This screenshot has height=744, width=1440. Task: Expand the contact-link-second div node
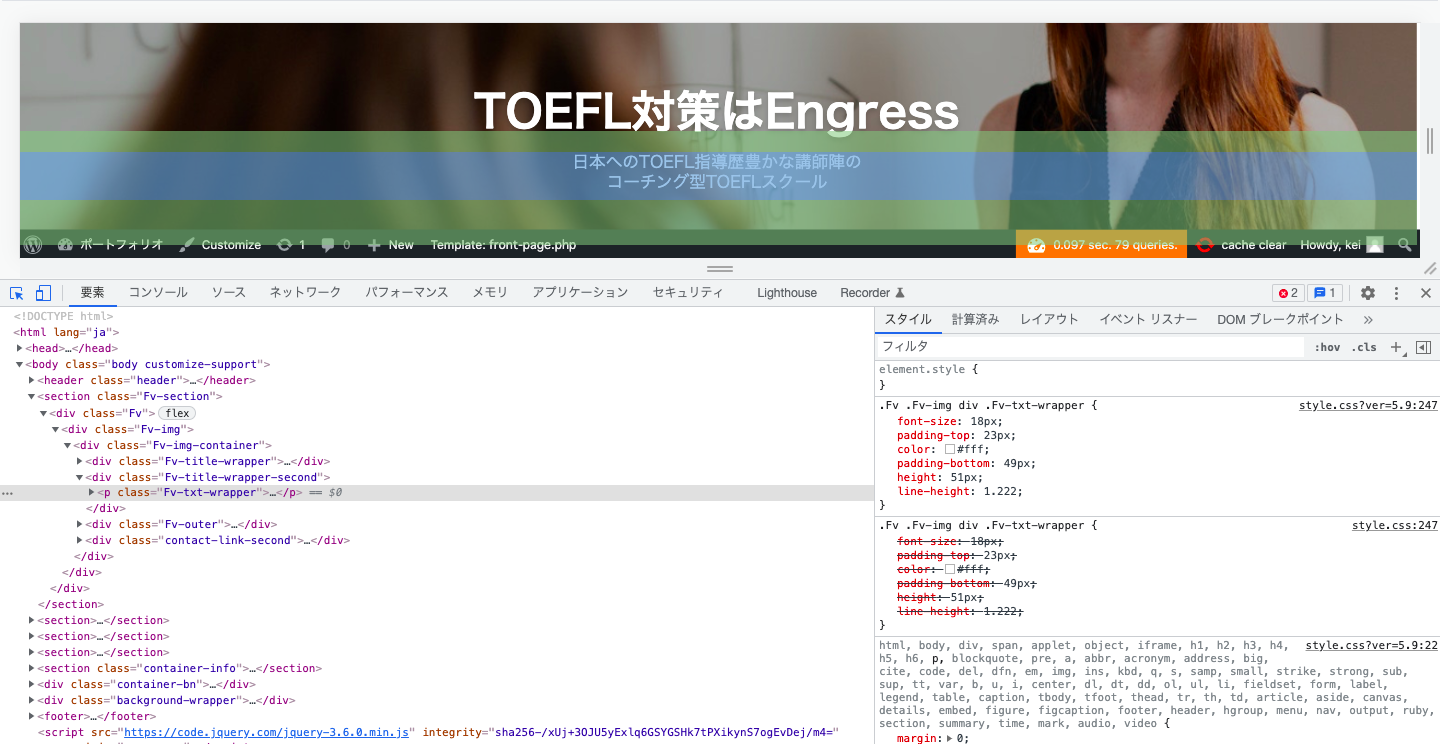pos(80,540)
